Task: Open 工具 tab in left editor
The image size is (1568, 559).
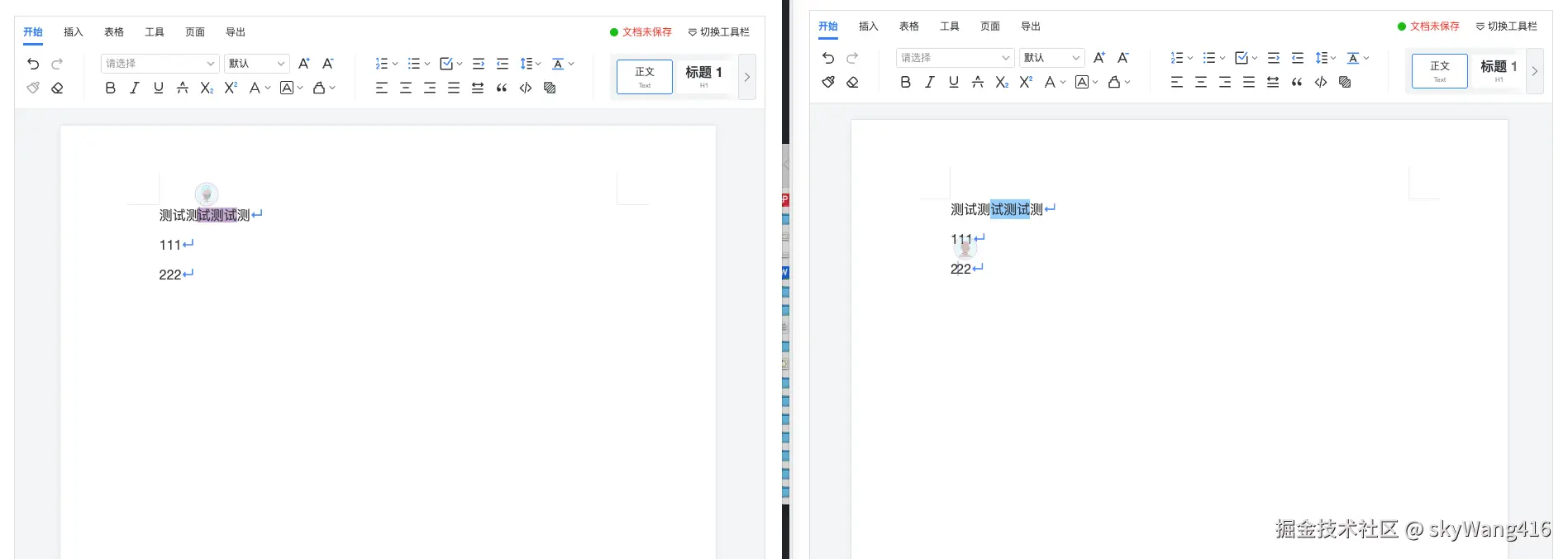Action: pyautogui.click(x=155, y=32)
